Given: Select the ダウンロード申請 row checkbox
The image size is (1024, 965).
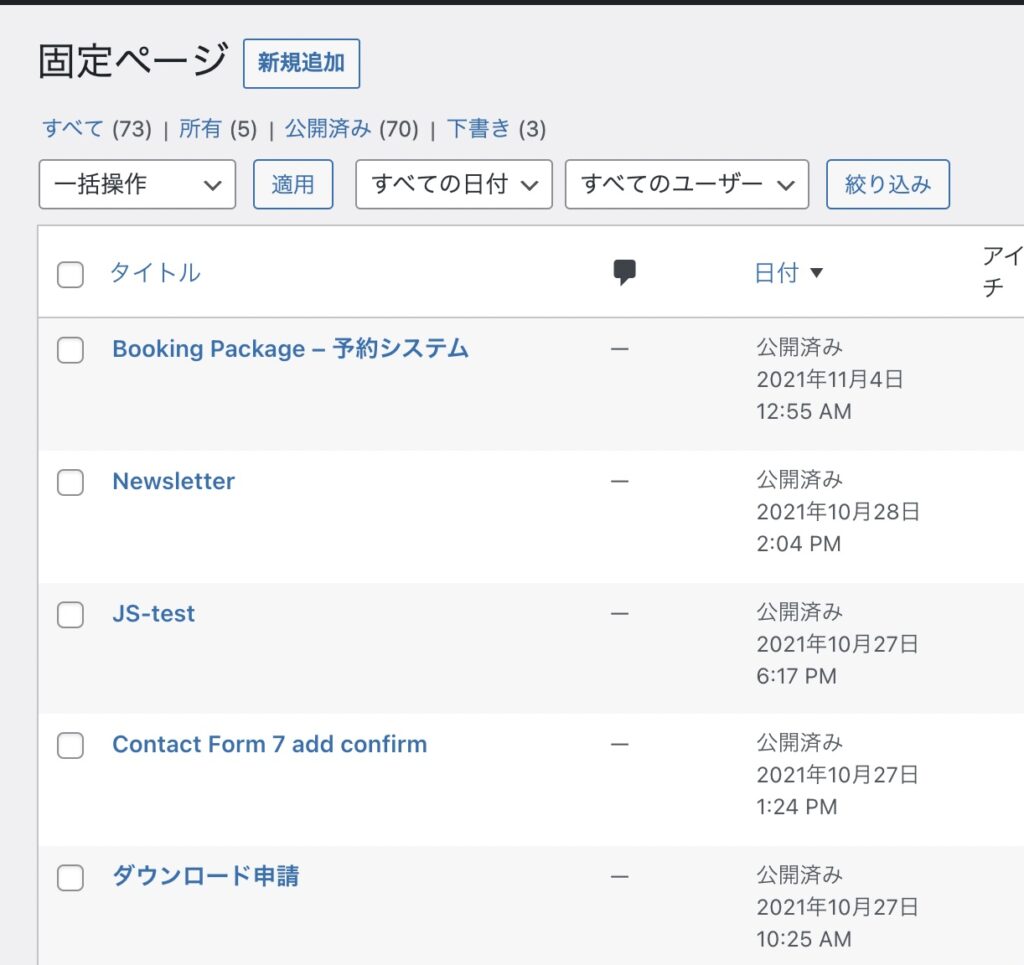Looking at the screenshot, I should tap(70, 877).
